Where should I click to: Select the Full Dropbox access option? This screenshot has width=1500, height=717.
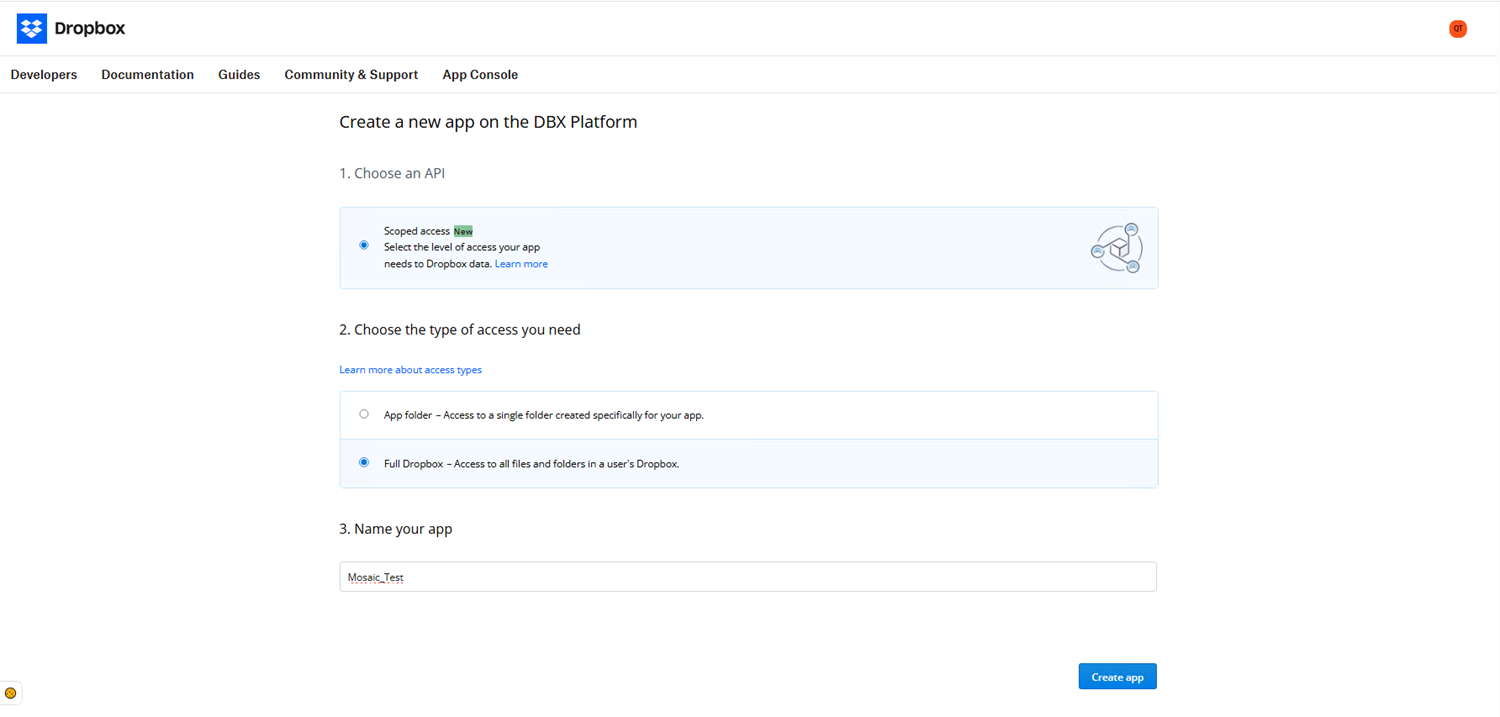click(x=364, y=463)
